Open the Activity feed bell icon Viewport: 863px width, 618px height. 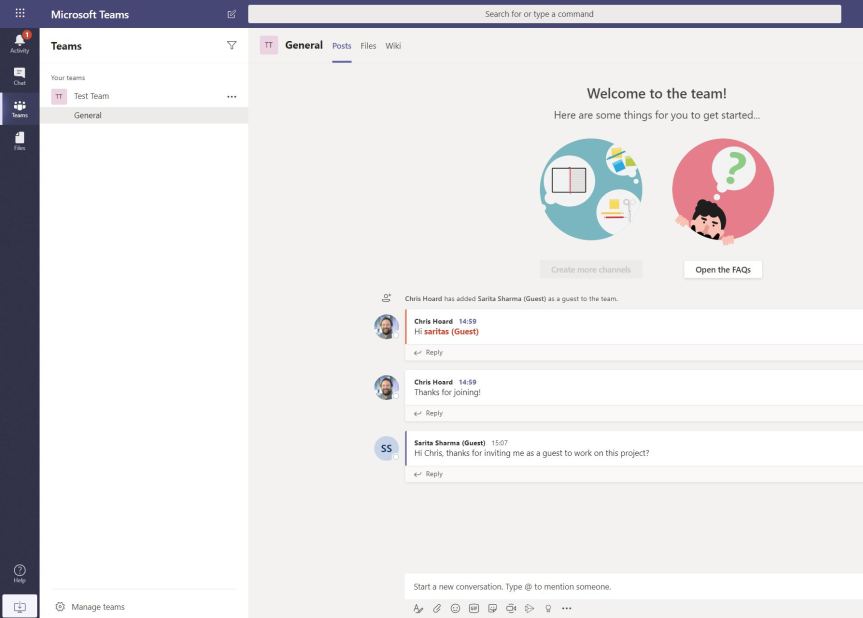click(x=19, y=42)
